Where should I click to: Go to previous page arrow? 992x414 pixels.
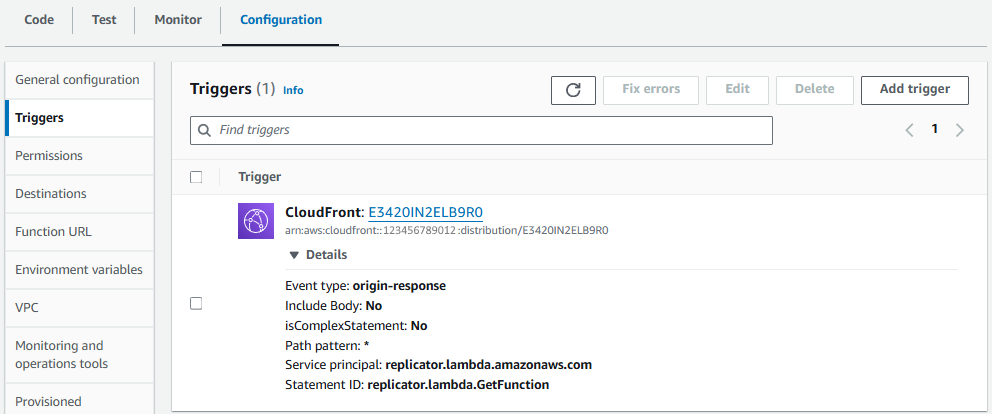point(910,130)
